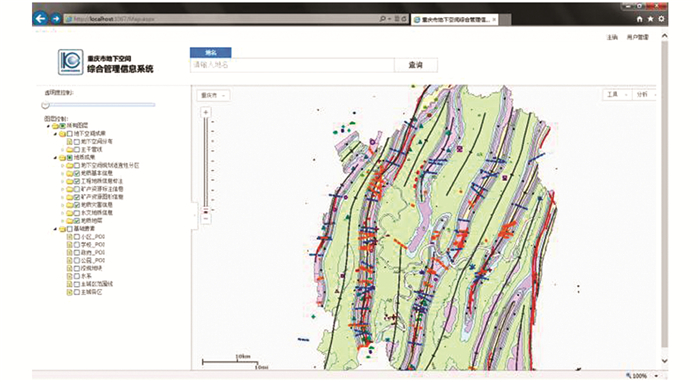Click the folder icon beside 水文地质信息
This screenshot has width=700, height=382.
point(70,213)
